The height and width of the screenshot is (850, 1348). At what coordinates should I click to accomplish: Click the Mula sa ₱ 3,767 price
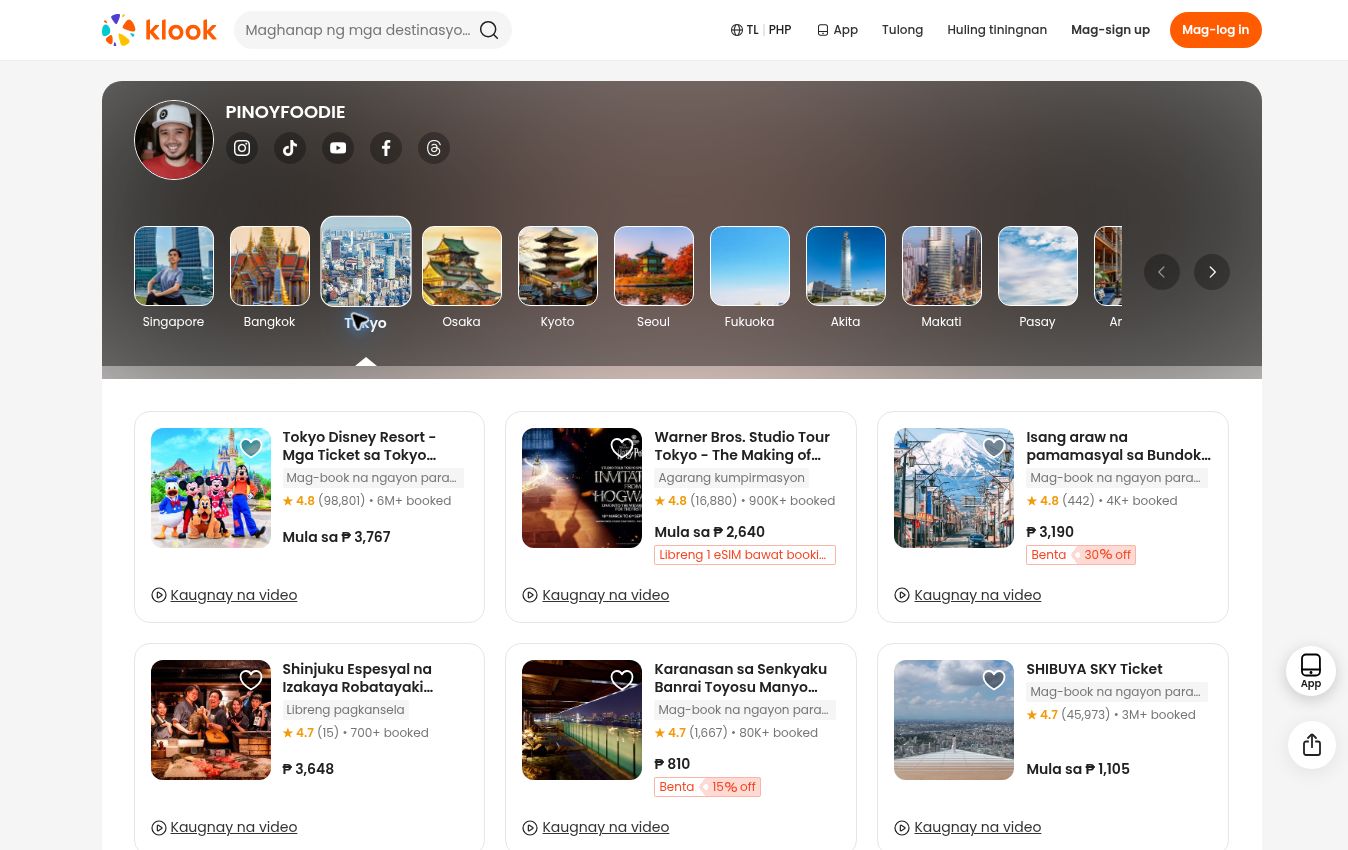point(336,537)
